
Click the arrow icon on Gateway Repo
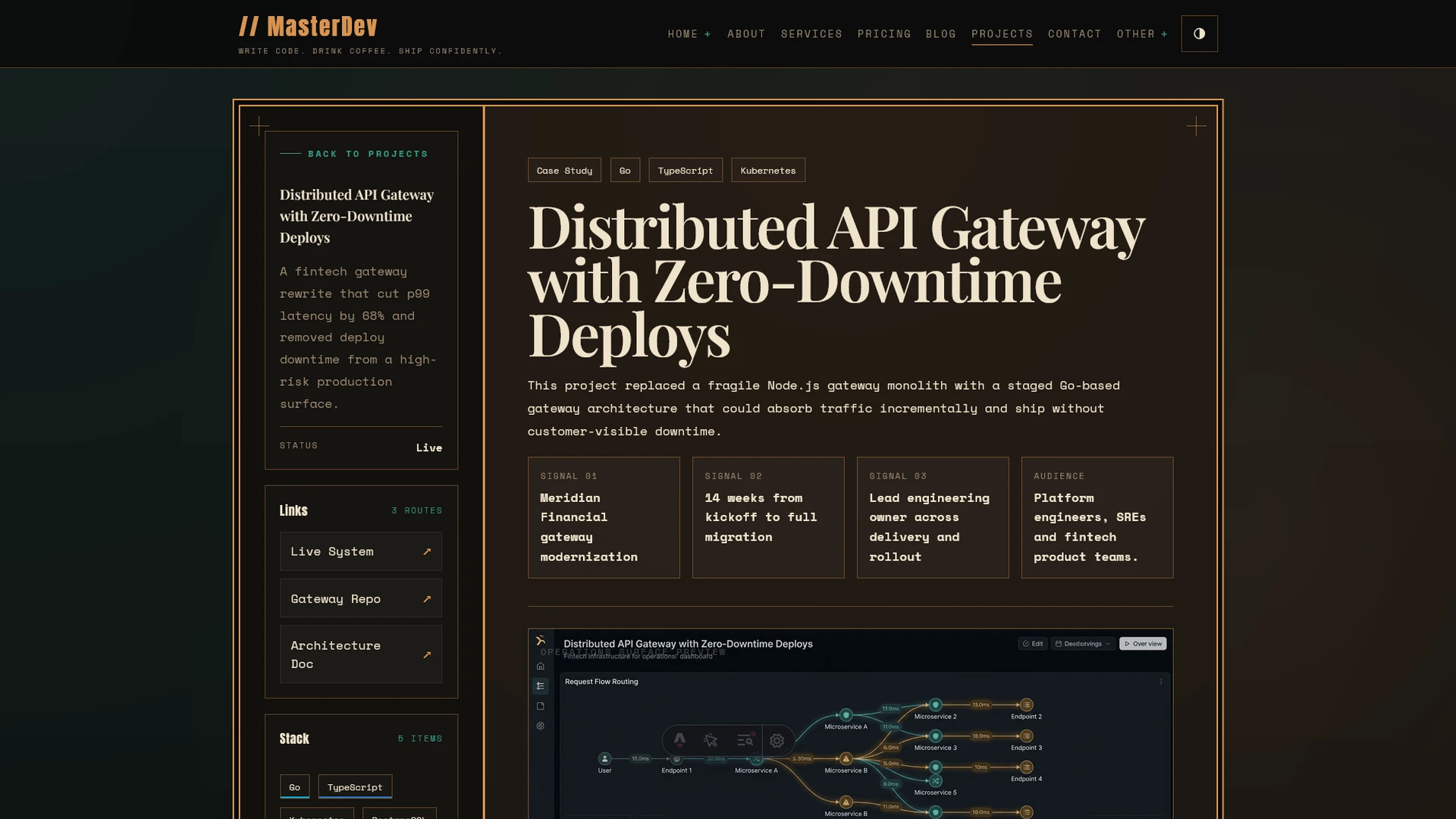click(427, 598)
